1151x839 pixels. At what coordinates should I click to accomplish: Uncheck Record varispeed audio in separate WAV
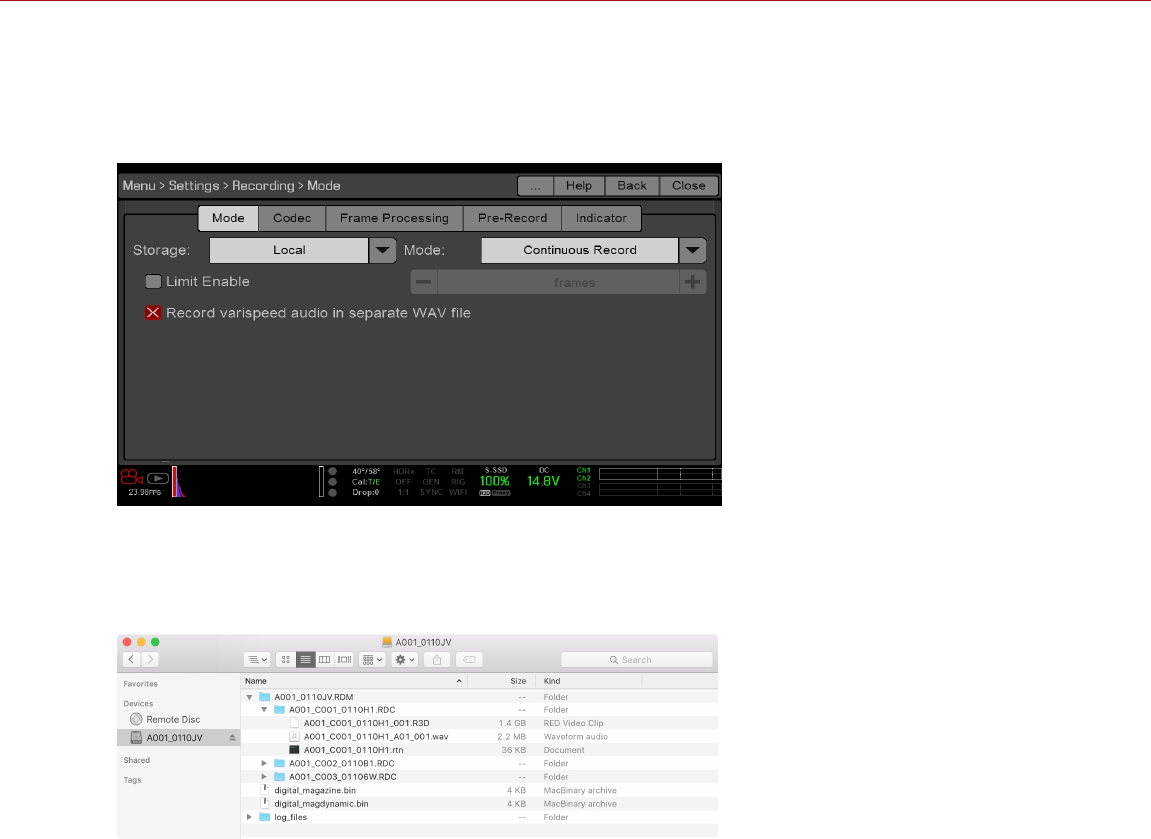point(153,313)
